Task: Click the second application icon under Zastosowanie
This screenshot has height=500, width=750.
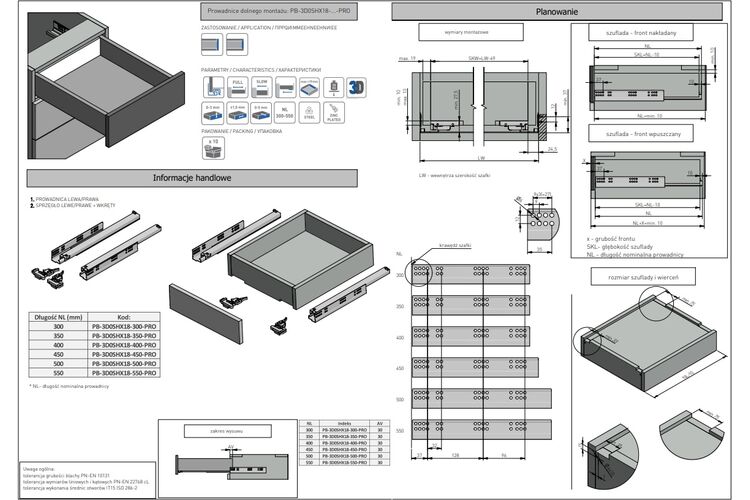Action: [237, 45]
